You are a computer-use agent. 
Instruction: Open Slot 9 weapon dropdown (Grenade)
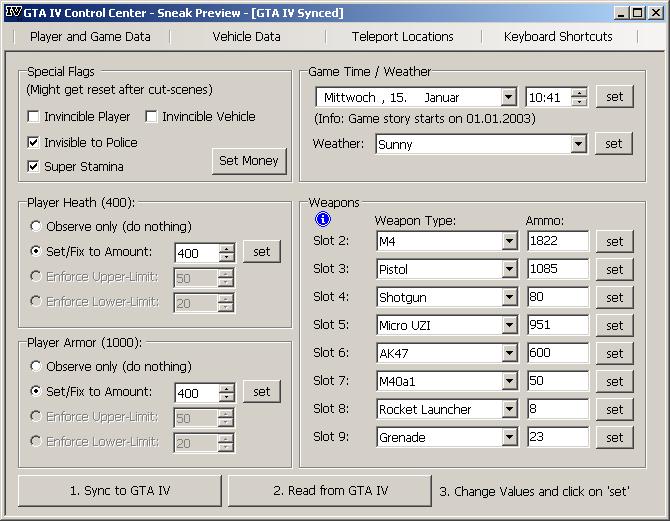click(x=509, y=437)
